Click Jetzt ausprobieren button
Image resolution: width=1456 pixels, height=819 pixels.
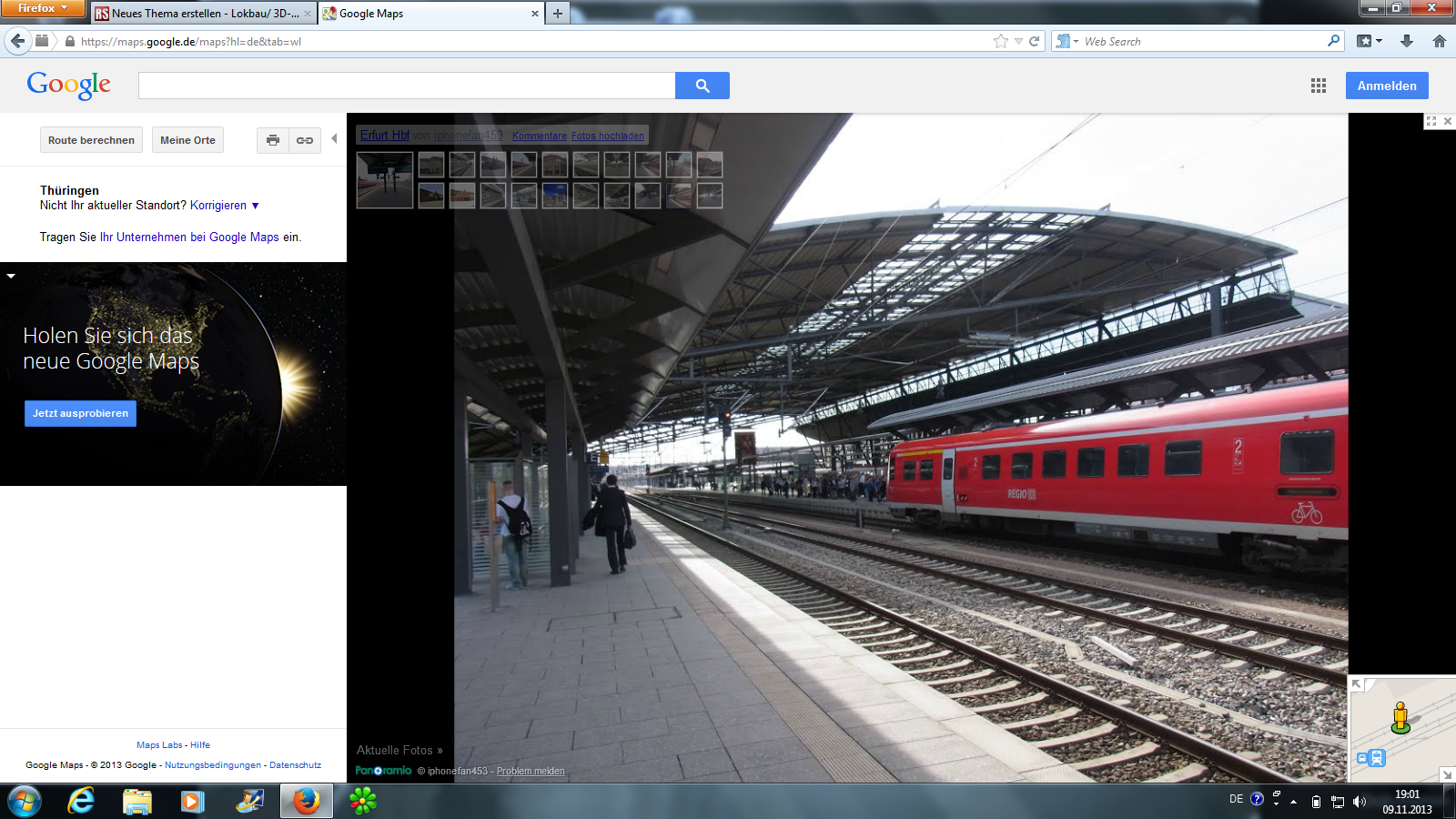[80, 413]
